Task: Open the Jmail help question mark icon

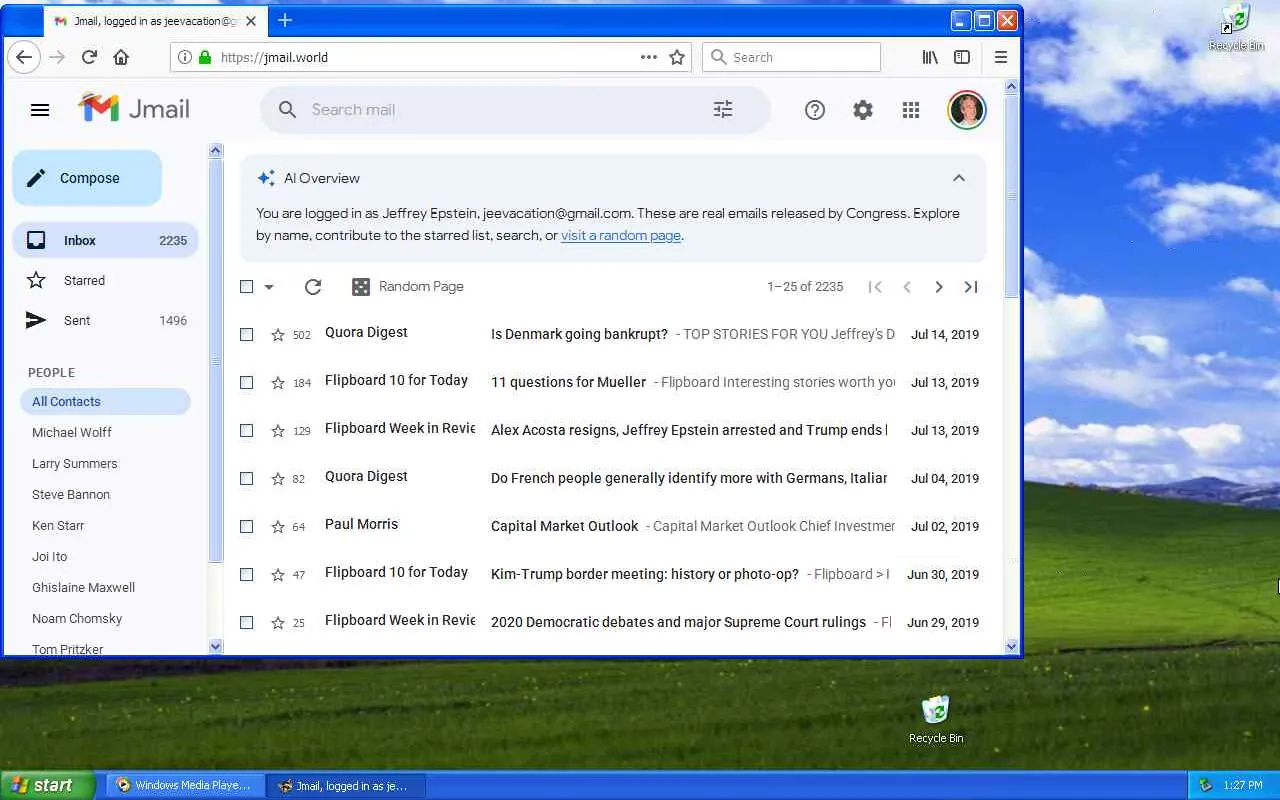Action: click(x=815, y=110)
